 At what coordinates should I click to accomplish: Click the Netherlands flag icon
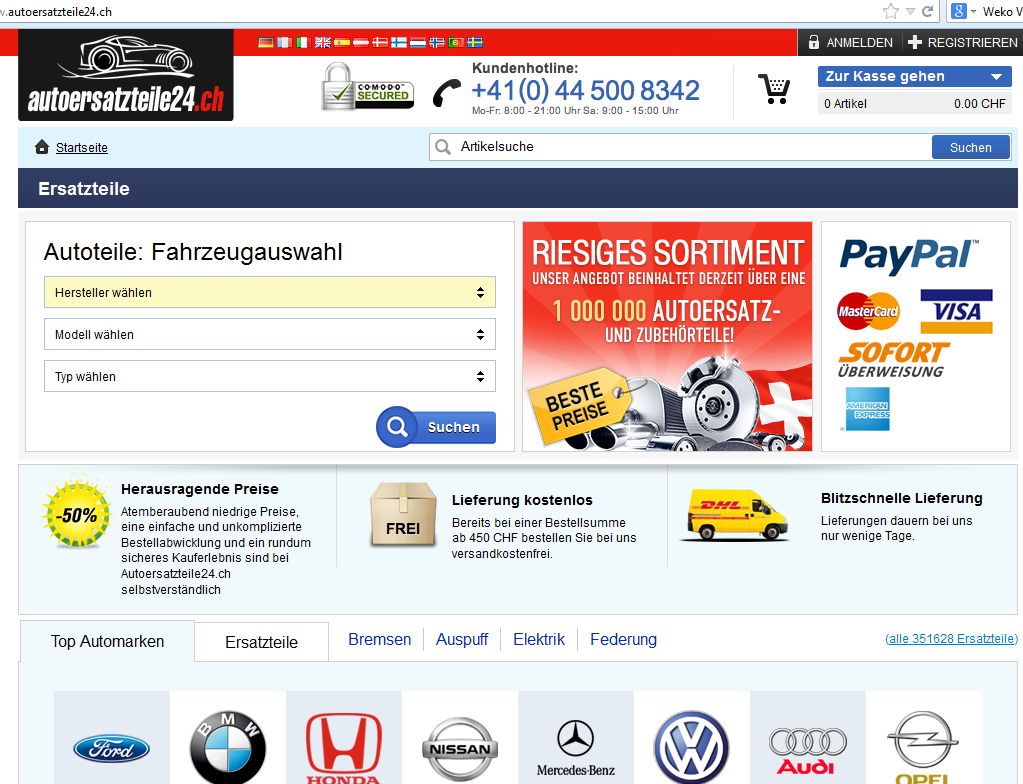pyautogui.click(x=418, y=42)
